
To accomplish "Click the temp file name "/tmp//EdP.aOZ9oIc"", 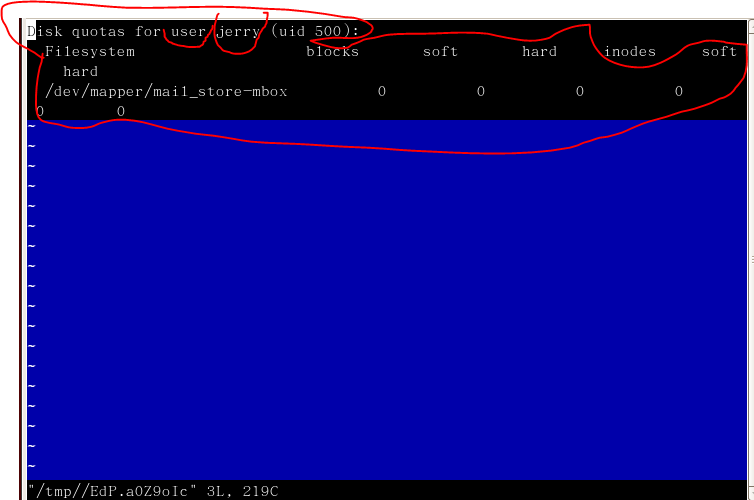I will pos(112,491).
